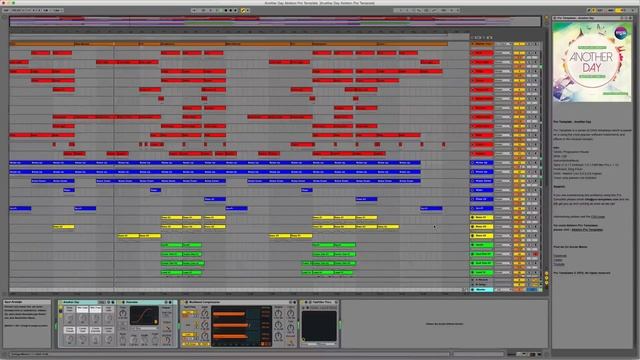The height and width of the screenshot is (360, 640).
Task: Select the Synth Slide 01 track header
Action: pos(482,254)
